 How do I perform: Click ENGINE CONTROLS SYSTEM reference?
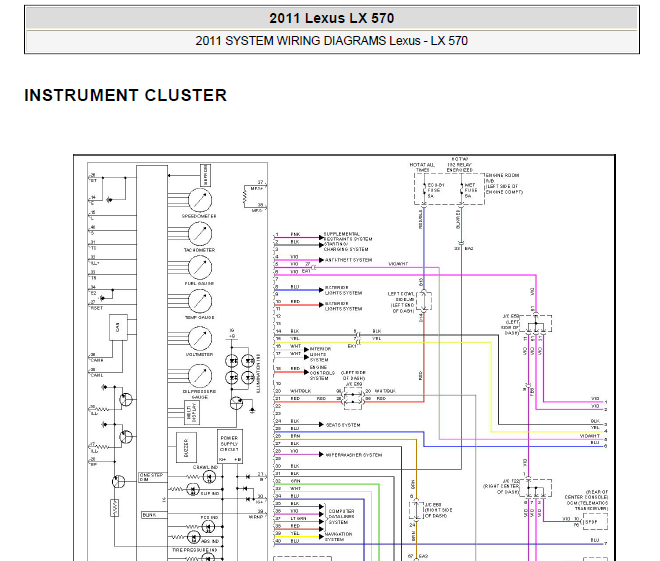point(322,373)
